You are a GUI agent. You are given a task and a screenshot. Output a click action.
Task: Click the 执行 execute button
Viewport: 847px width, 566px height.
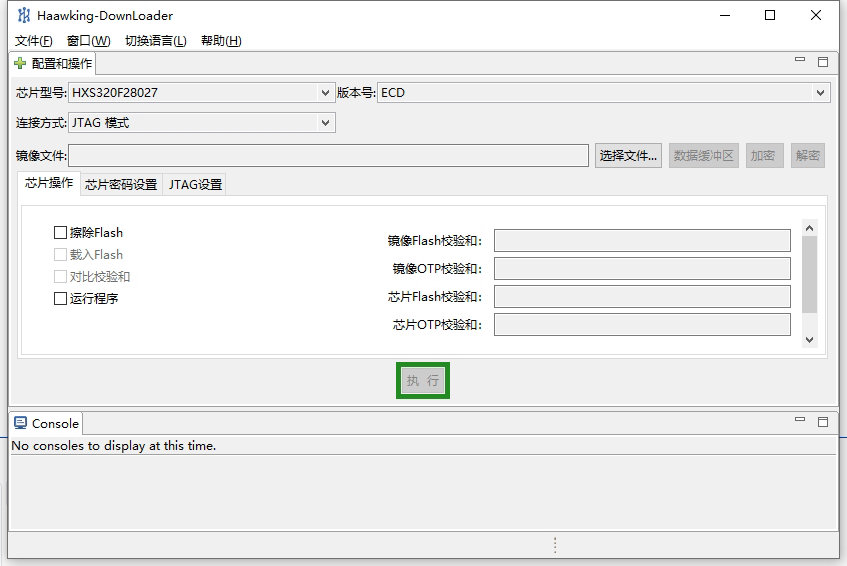point(423,381)
